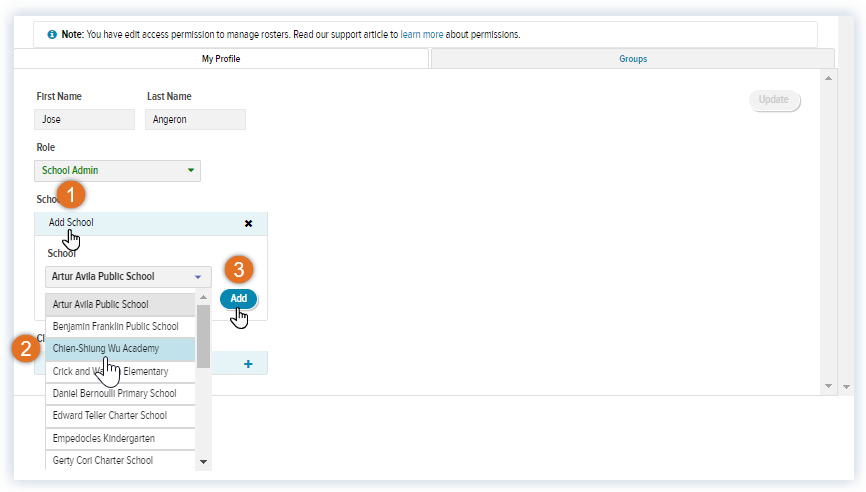Pick Edward Teller Charter School

[120, 416]
